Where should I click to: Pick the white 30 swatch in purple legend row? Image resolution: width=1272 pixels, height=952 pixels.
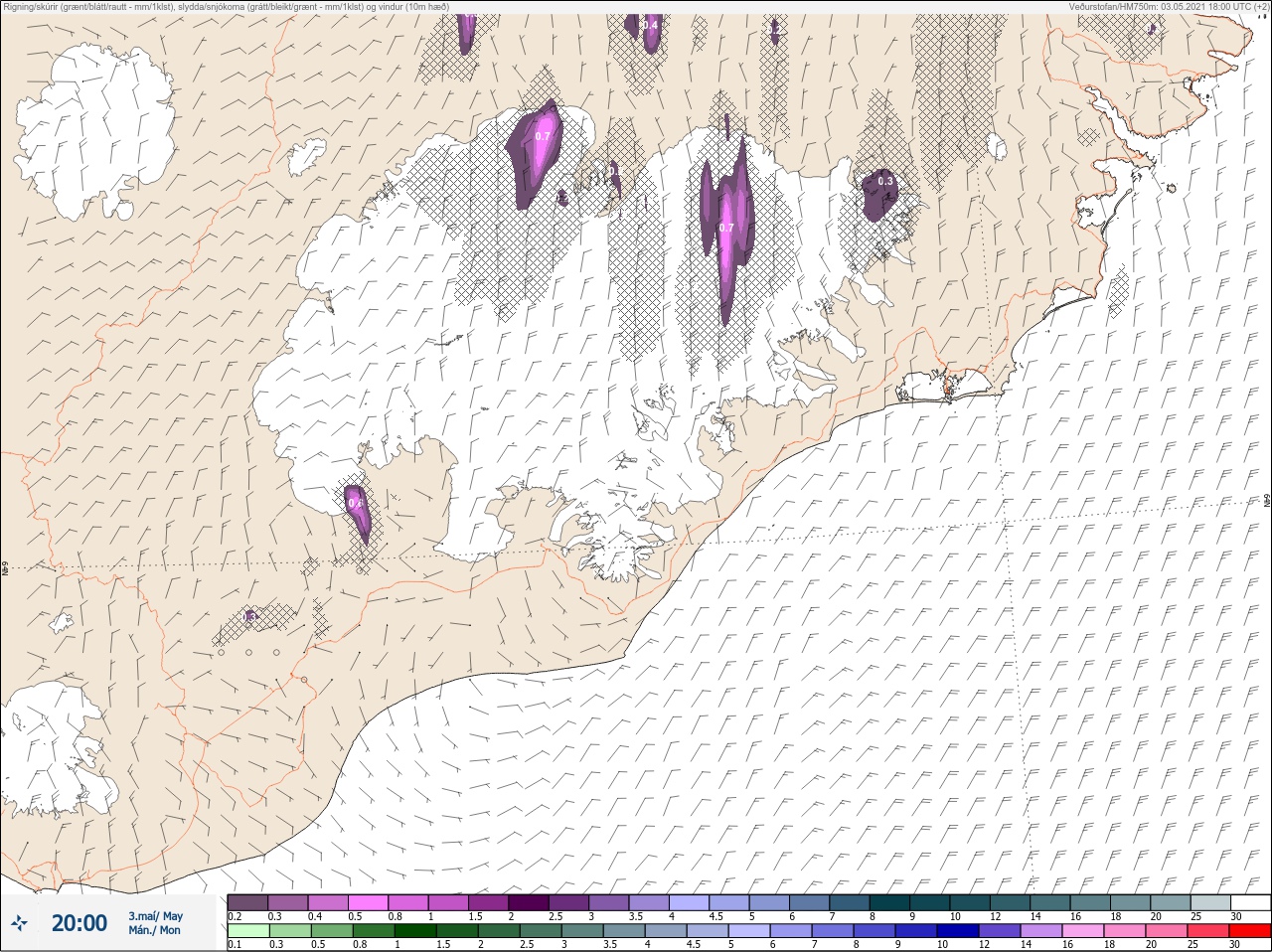1251,902
